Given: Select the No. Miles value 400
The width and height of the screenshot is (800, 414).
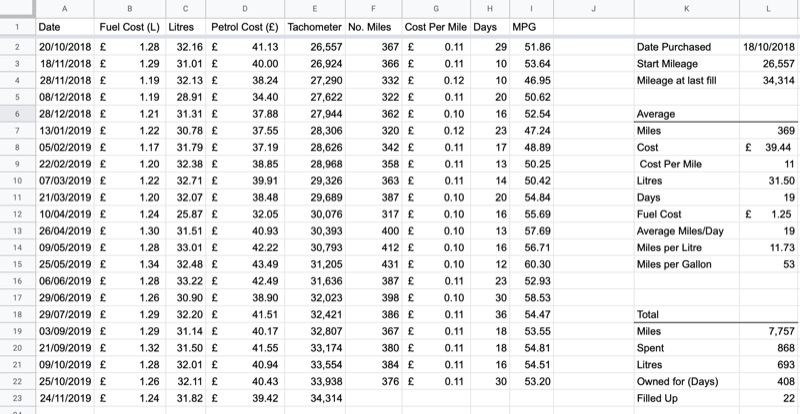Looking at the screenshot, I should 373,231.
